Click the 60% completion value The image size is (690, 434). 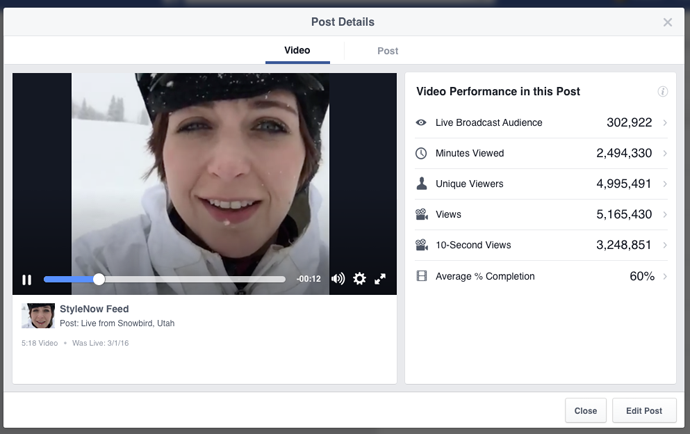[x=642, y=276]
